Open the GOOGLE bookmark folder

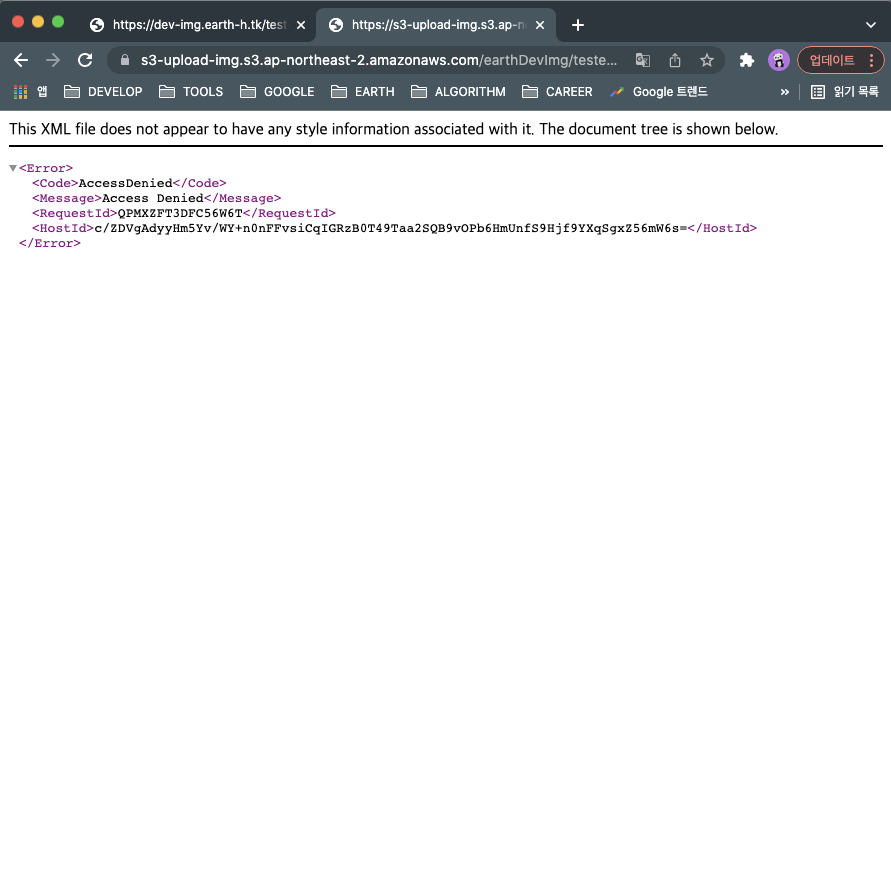click(277, 92)
